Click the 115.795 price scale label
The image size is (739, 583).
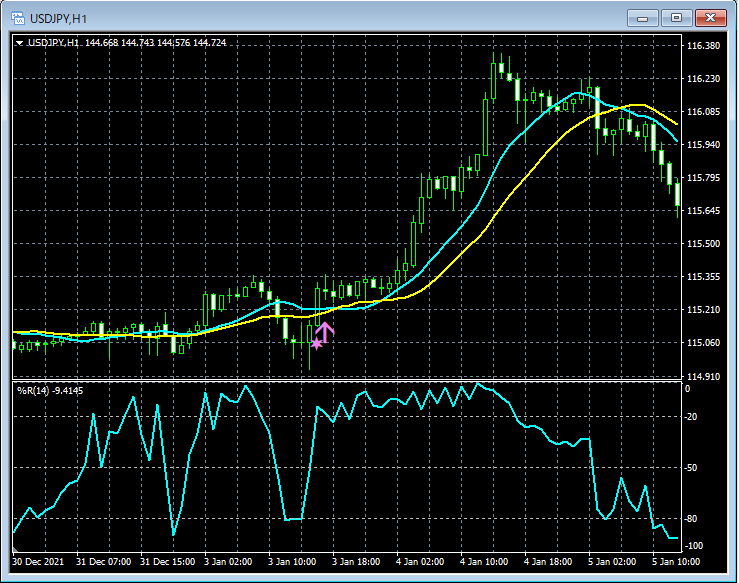tap(703, 178)
